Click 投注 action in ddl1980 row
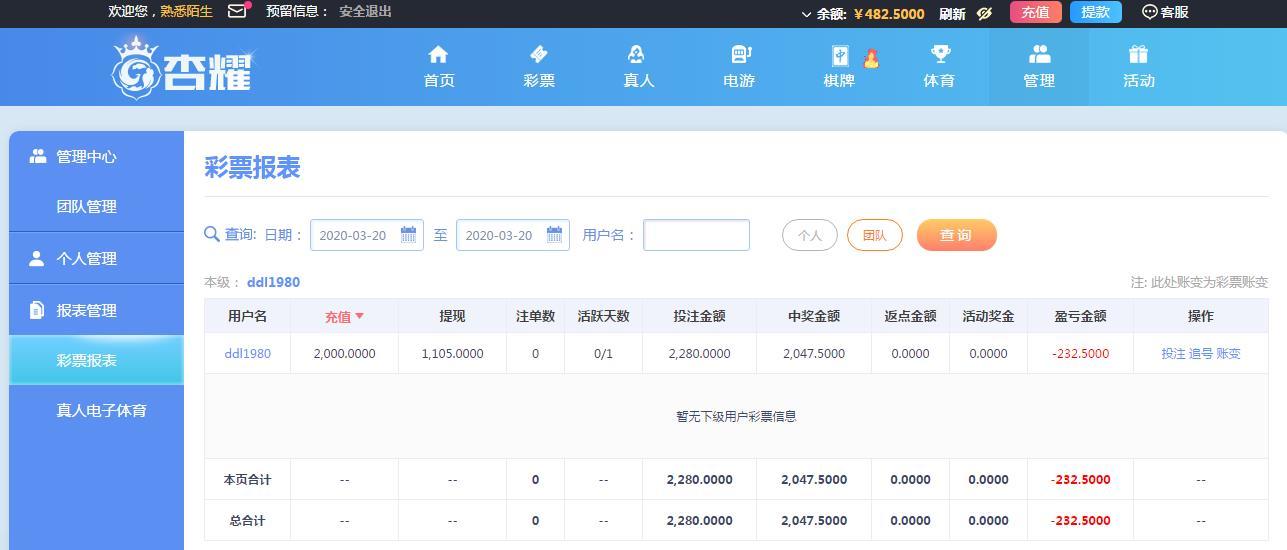 click(1173, 353)
